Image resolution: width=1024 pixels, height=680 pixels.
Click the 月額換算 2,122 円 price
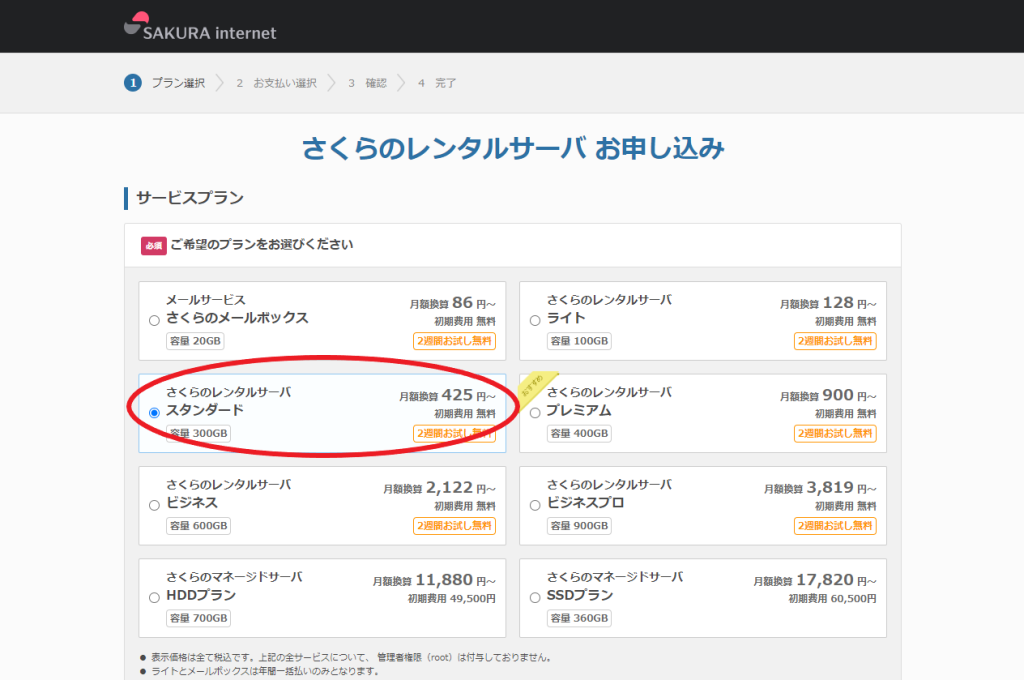(440, 488)
